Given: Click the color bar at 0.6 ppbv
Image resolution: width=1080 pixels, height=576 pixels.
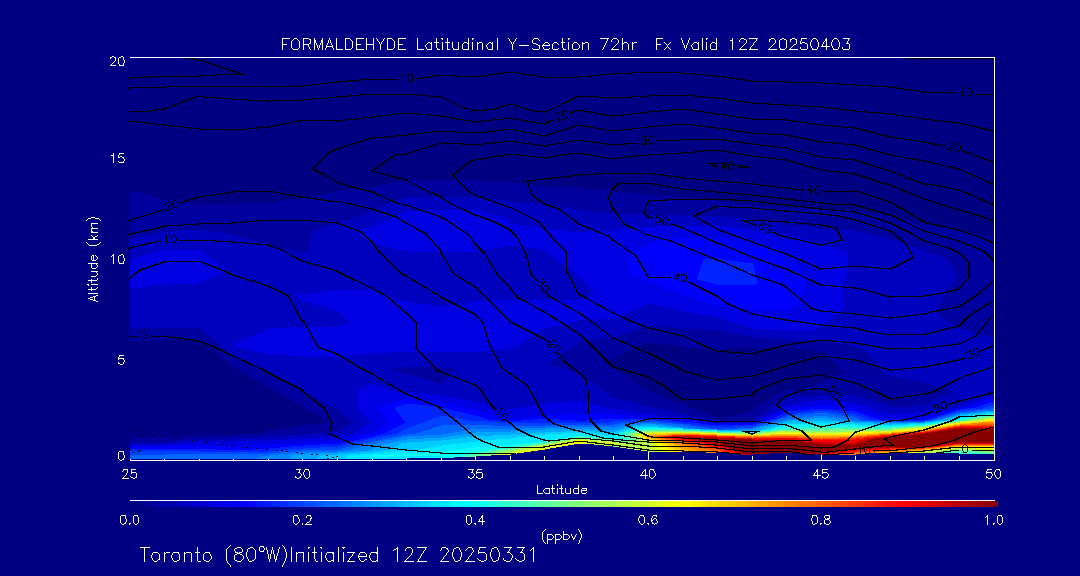Looking at the screenshot, I should [x=649, y=504].
